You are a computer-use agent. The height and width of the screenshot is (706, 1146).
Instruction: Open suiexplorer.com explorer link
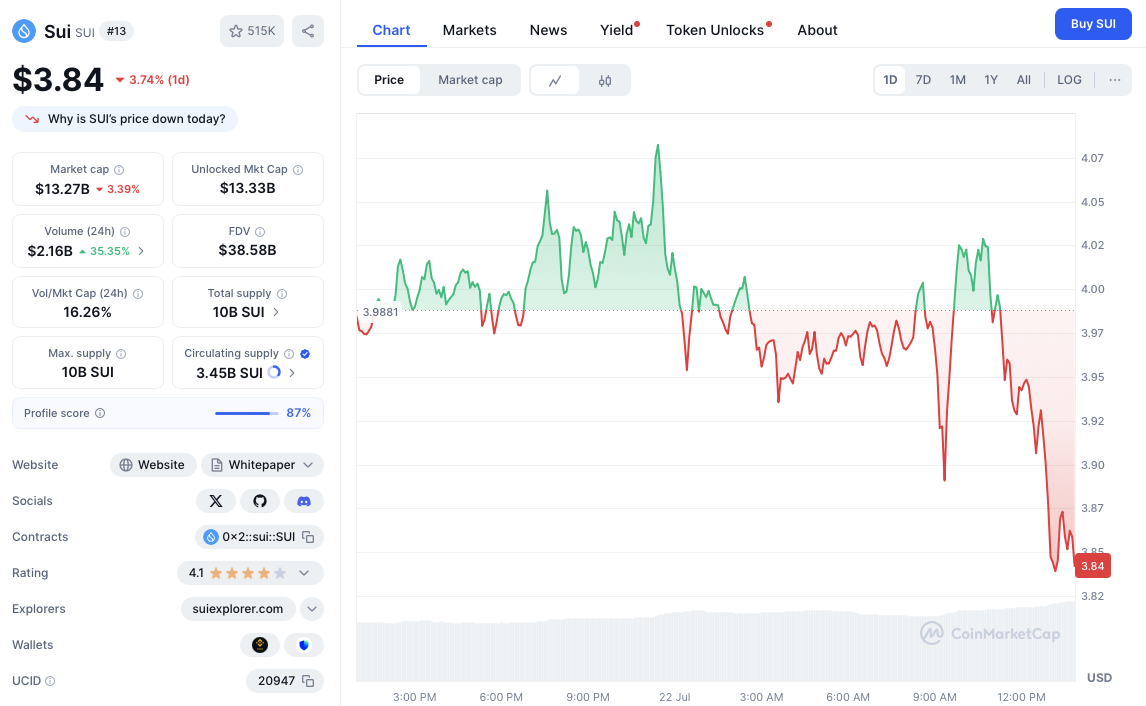coord(238,609)
